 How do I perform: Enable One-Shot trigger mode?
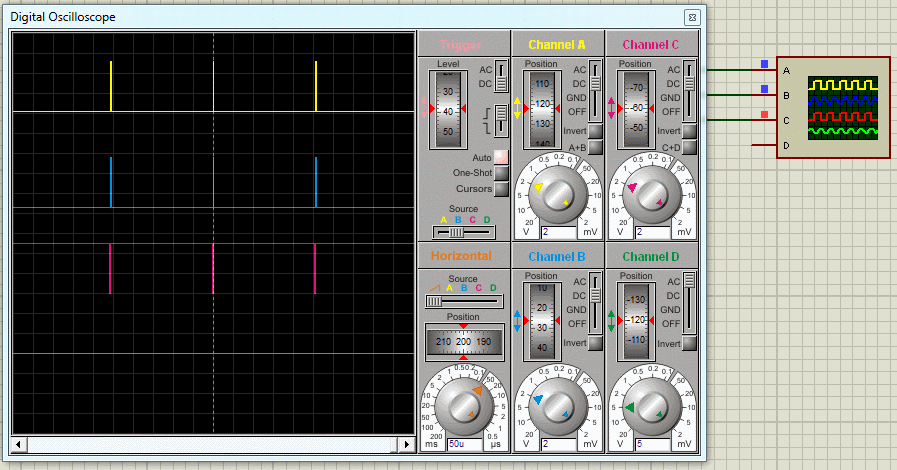[501, 173]
